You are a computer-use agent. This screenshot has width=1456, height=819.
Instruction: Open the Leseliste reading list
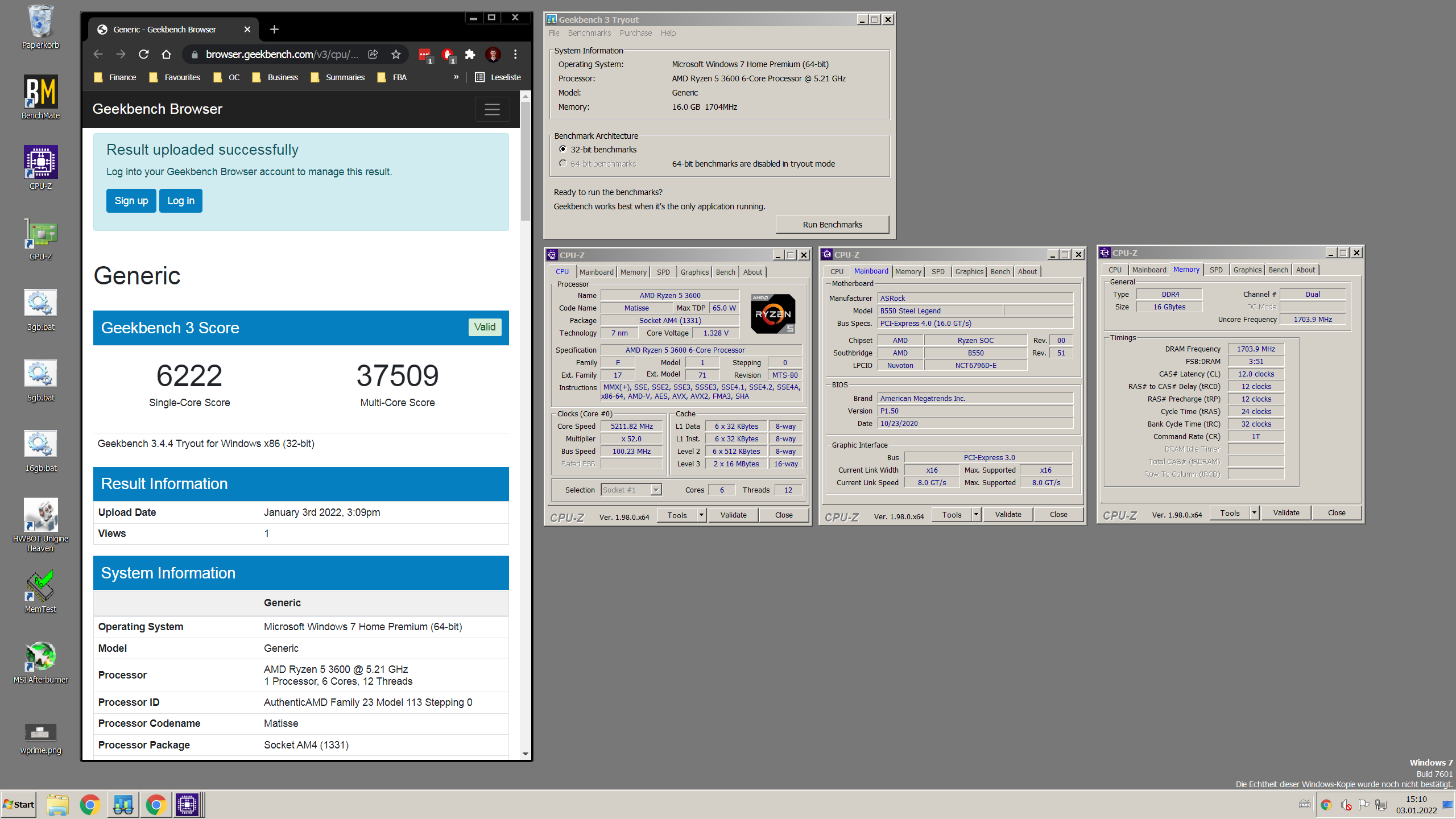coord(498,77)
